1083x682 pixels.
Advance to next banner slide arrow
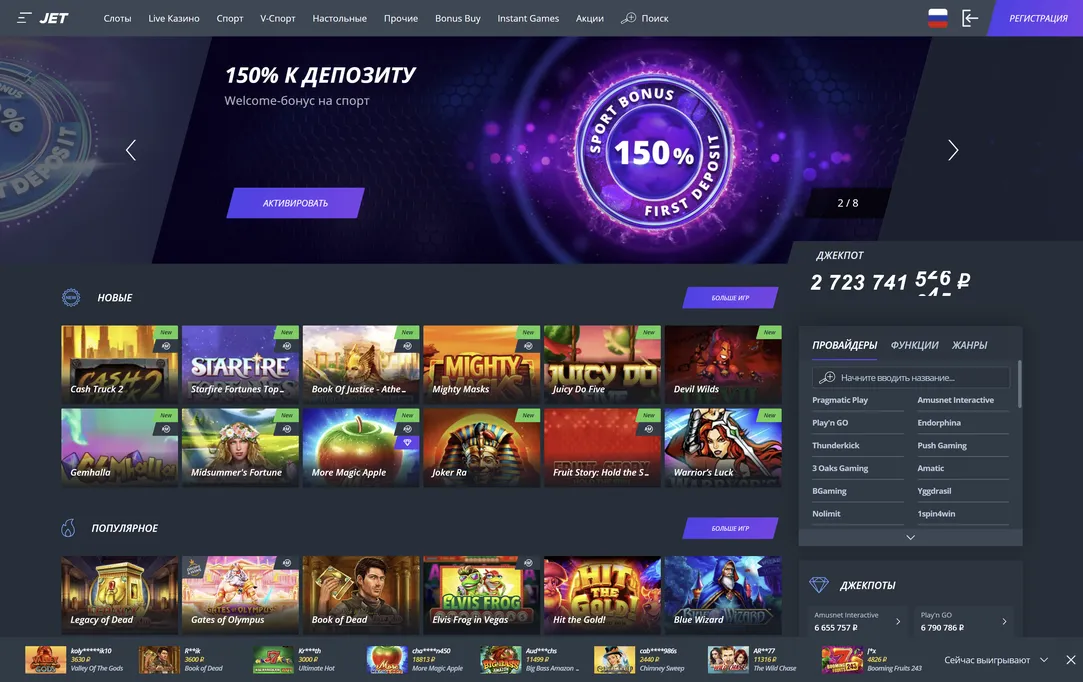(x=953, y=150)
